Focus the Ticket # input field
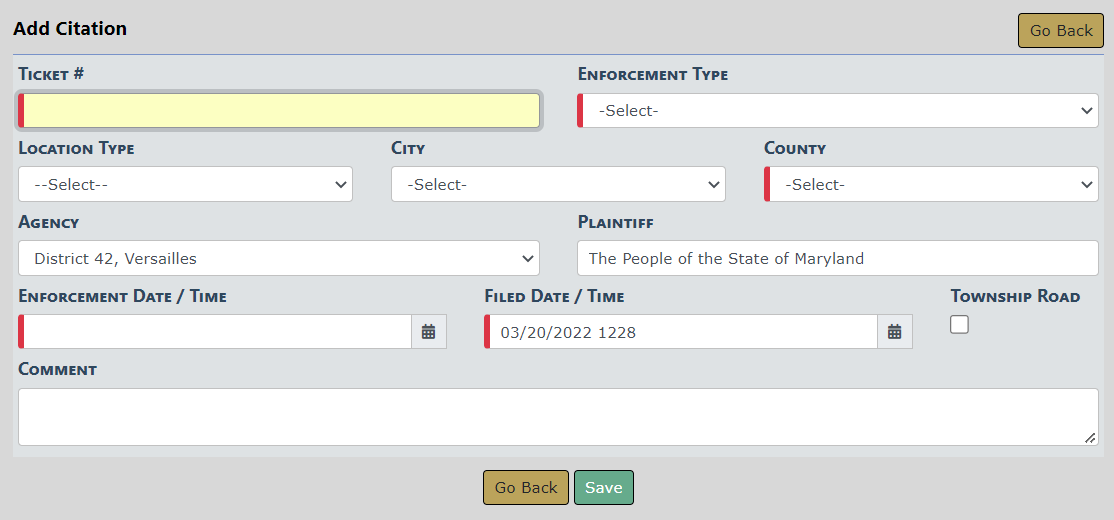 pyautogui.click(x=280, y=111)
